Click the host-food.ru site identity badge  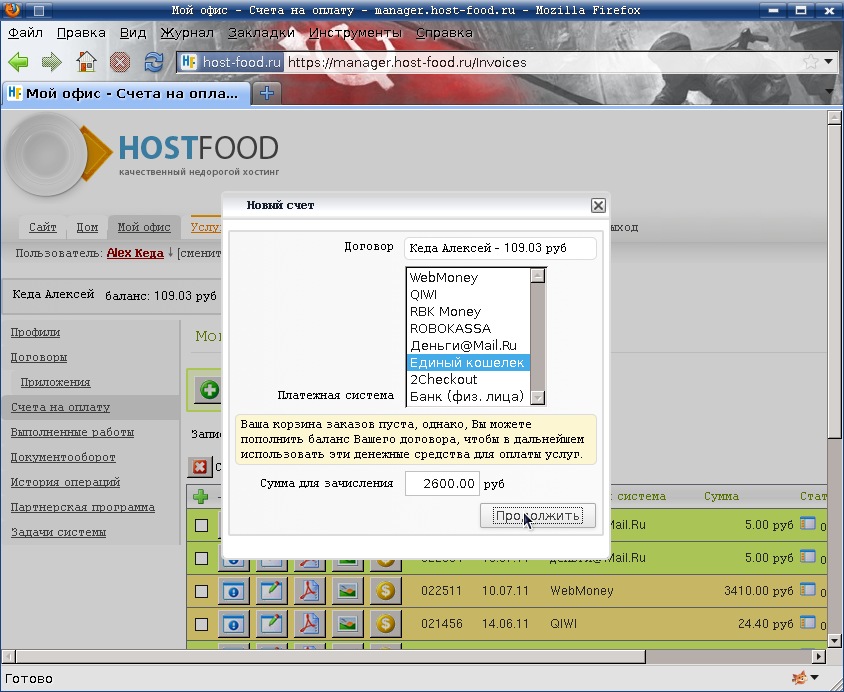click(230, 62)
